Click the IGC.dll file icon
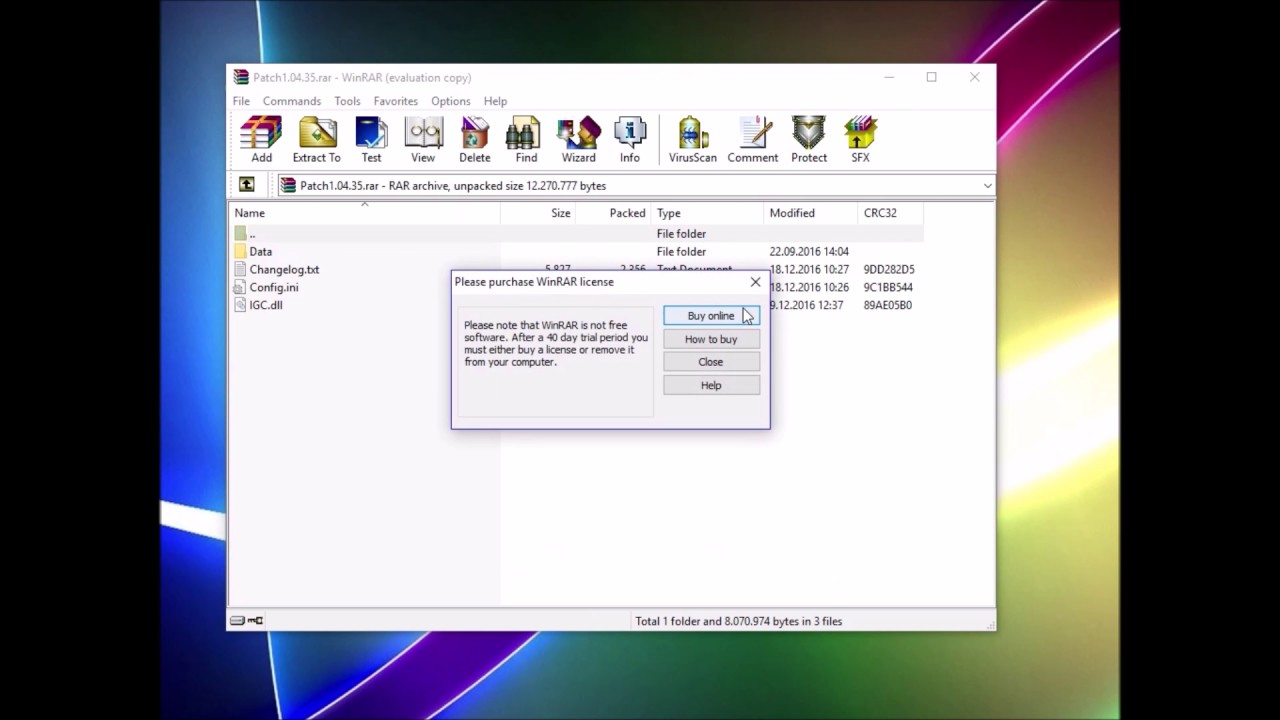 coord(240,306)
